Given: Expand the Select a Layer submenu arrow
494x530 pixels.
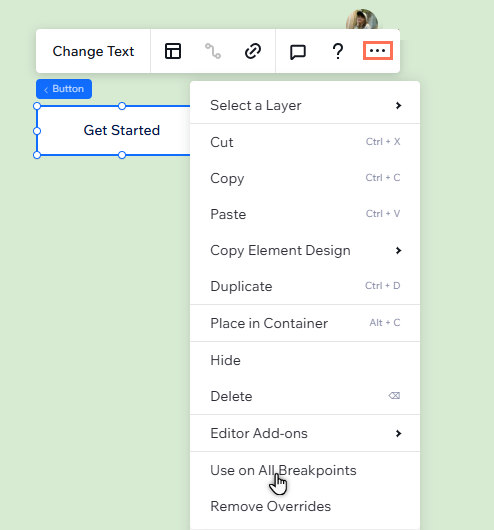Looking at the screenshot, I should (399, 105).
